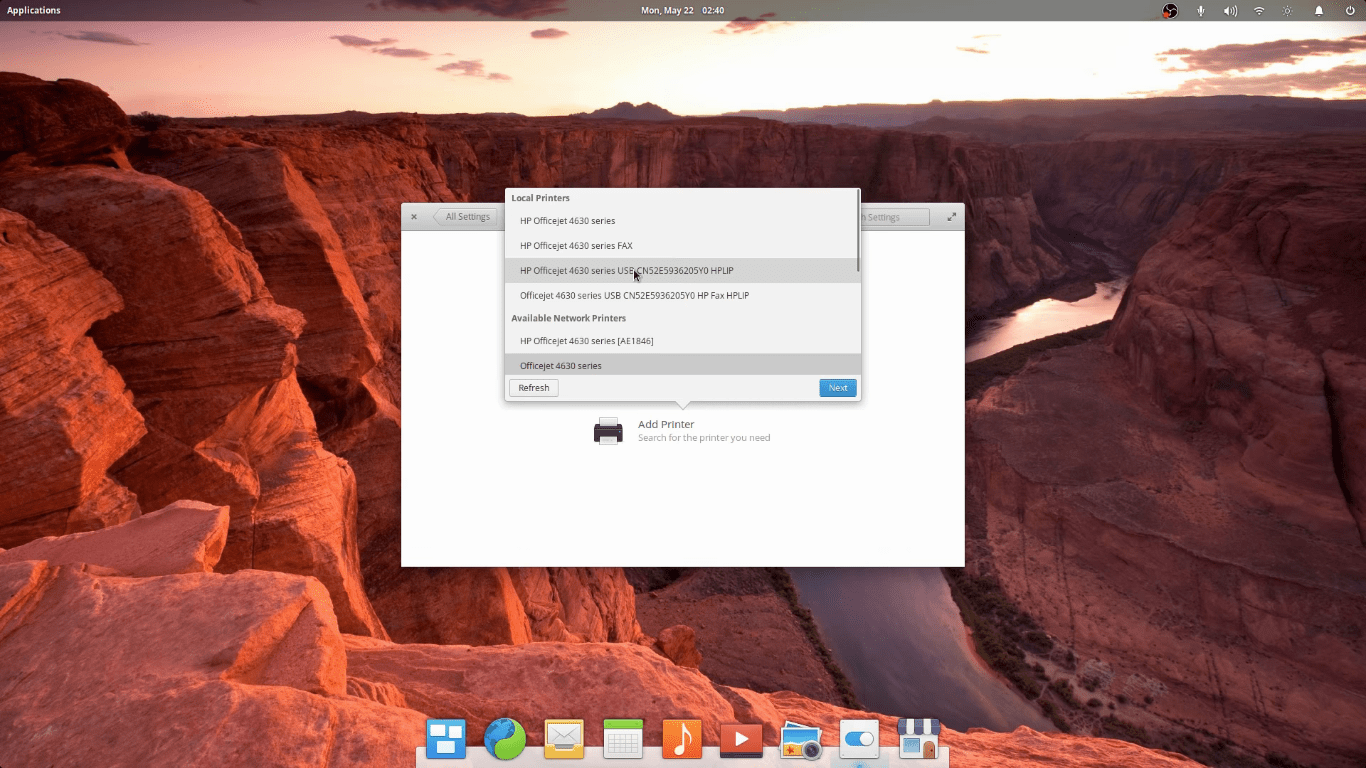Open the AppCenter store from the dock

918,739
